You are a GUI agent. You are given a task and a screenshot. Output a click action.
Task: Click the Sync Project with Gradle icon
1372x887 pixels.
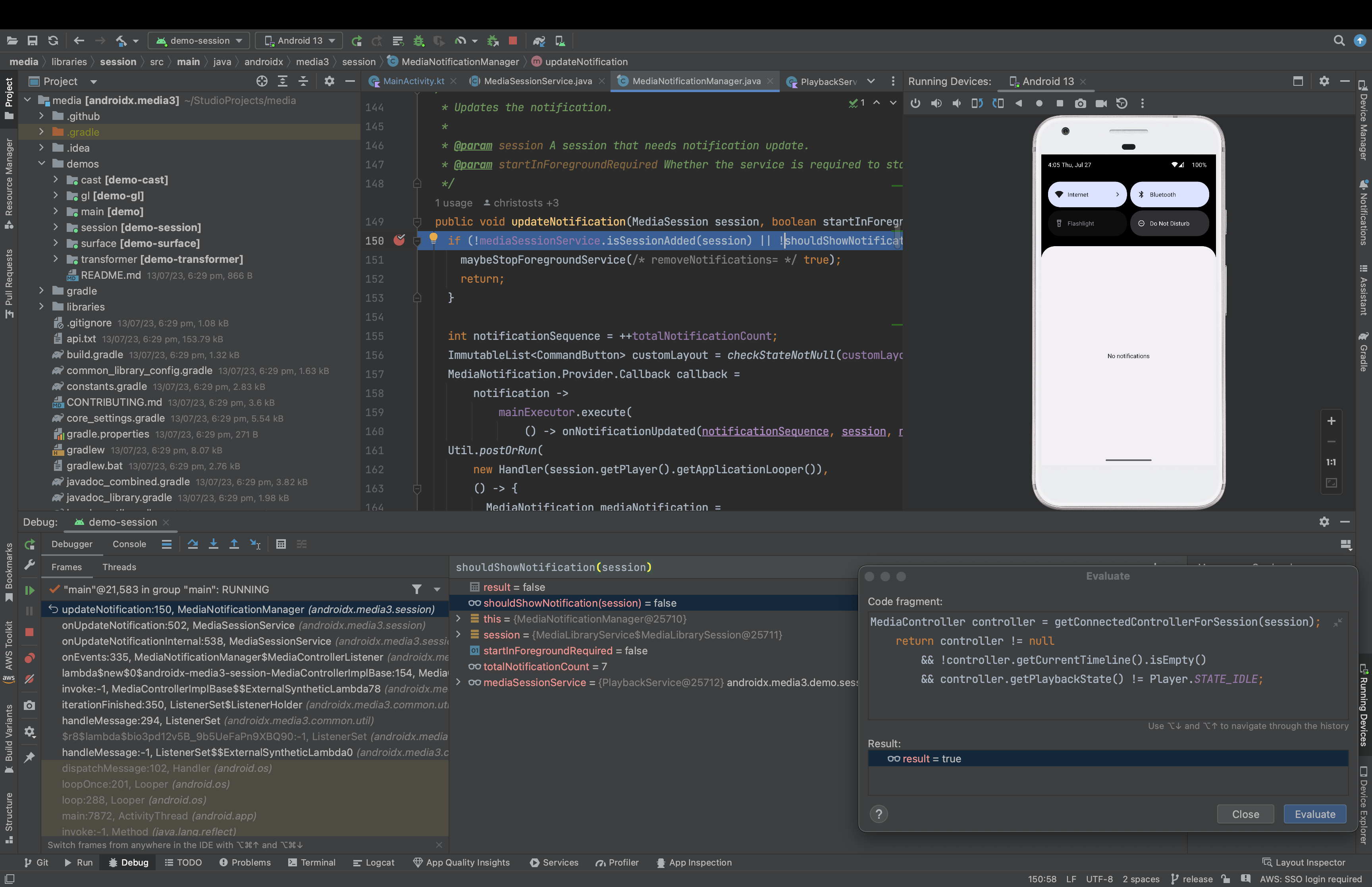coord(538,41)
